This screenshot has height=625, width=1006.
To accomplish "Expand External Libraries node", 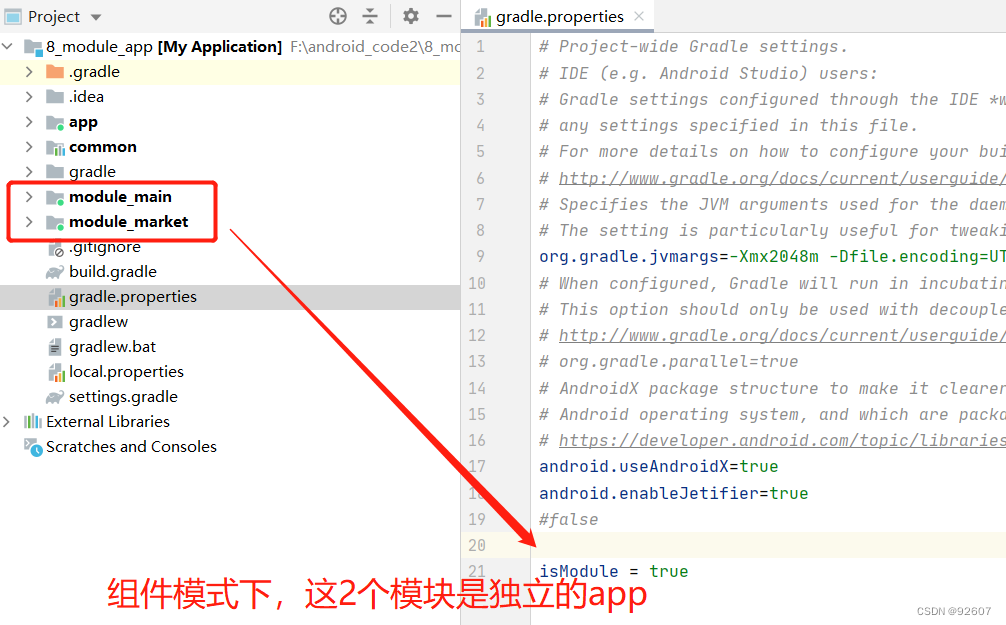I will point(6,422).
